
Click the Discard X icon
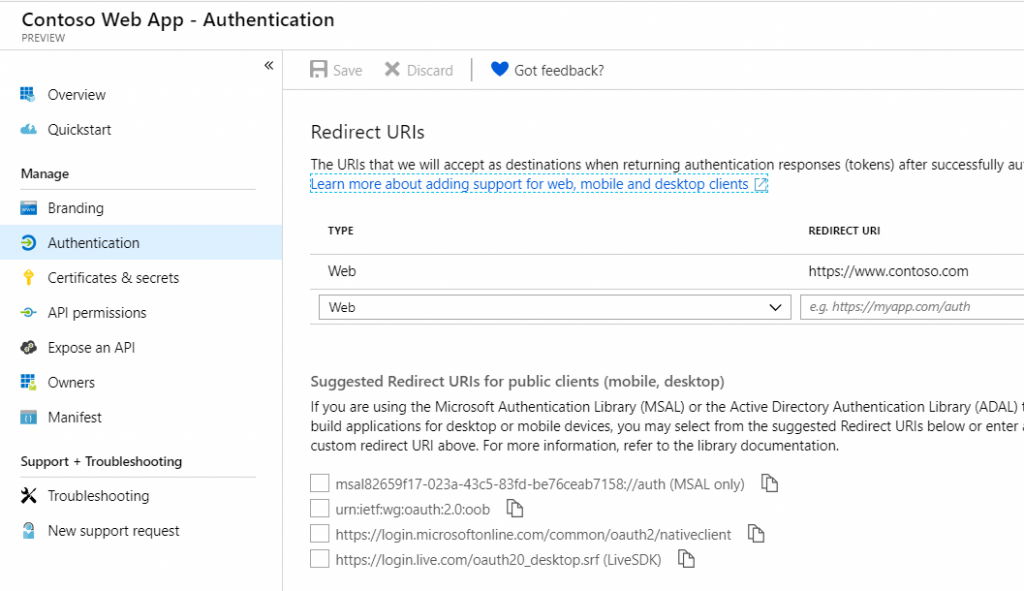(x=392, y=69)
